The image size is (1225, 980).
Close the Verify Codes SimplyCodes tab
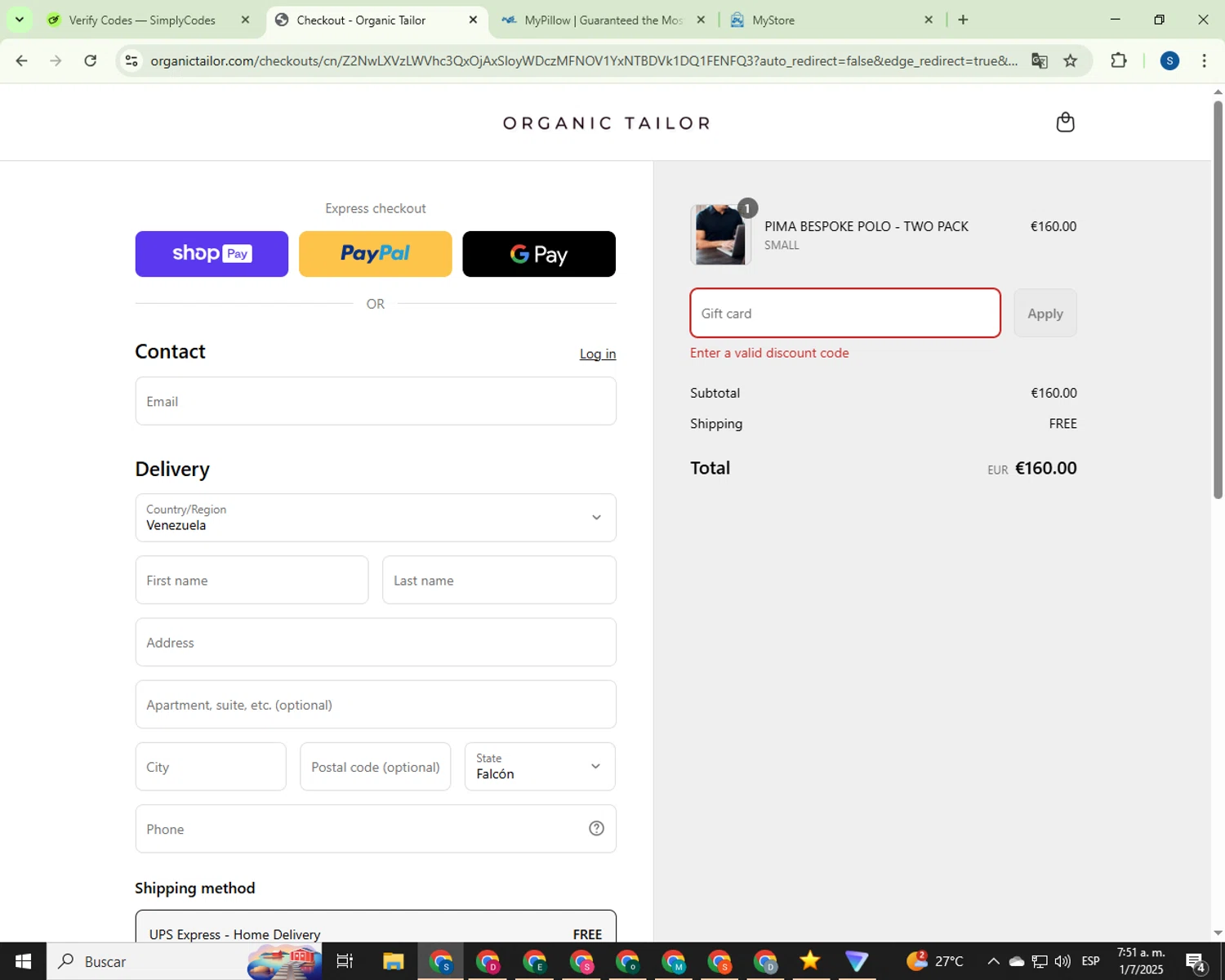tap(245, 20)
